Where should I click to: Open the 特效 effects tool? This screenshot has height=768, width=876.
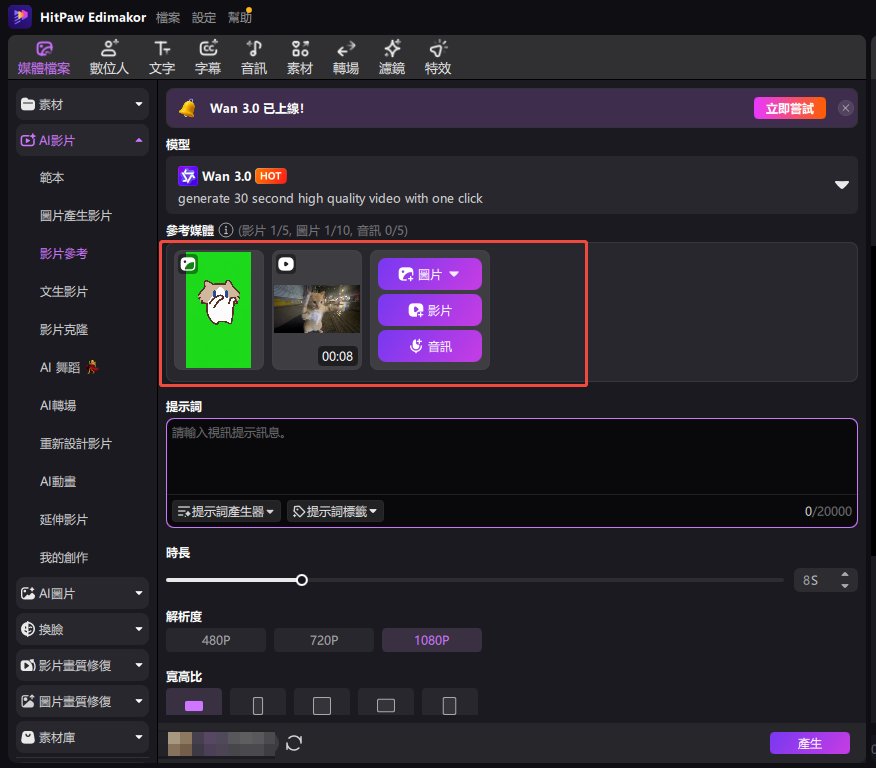[437, 58]
